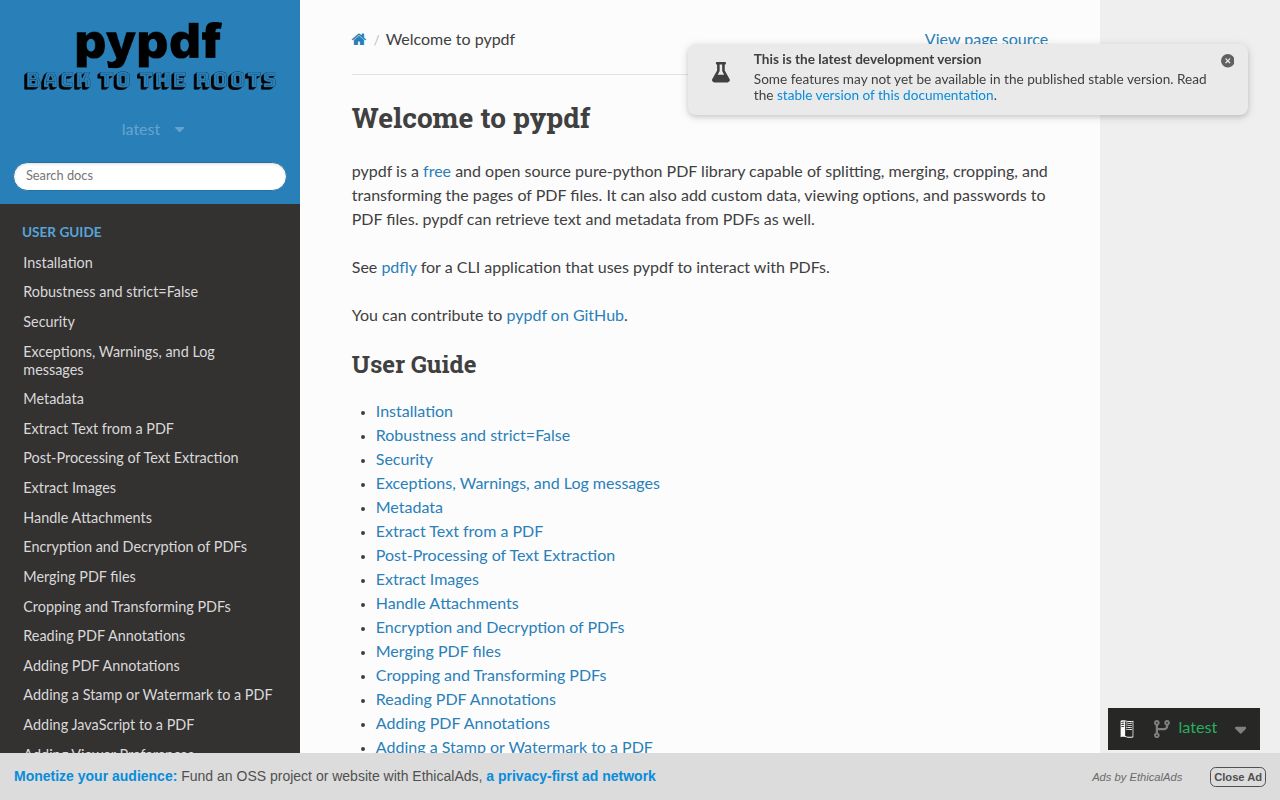Click the branch icon beside the green latest label
Screen dimensions: 1280x800
coord(1161,729)
